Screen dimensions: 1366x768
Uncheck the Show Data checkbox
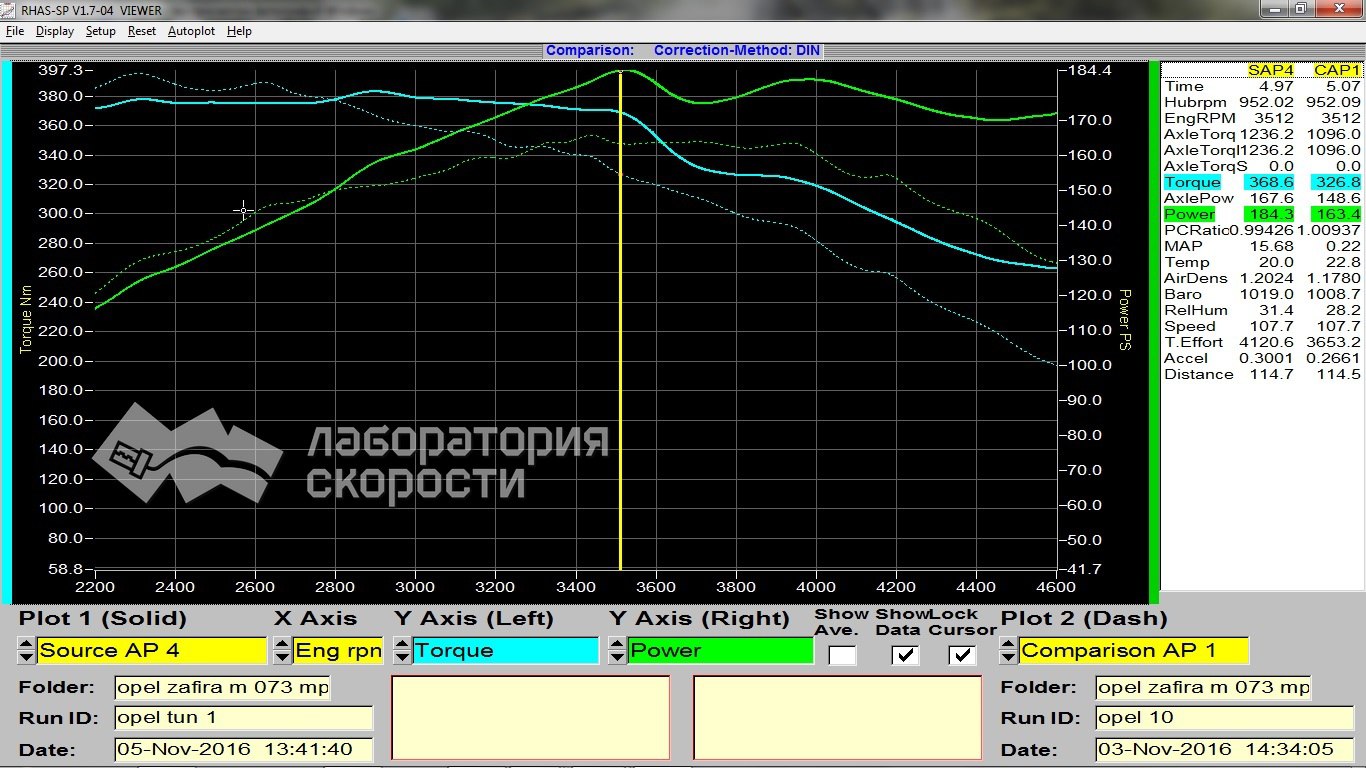(x=905, y=655)
